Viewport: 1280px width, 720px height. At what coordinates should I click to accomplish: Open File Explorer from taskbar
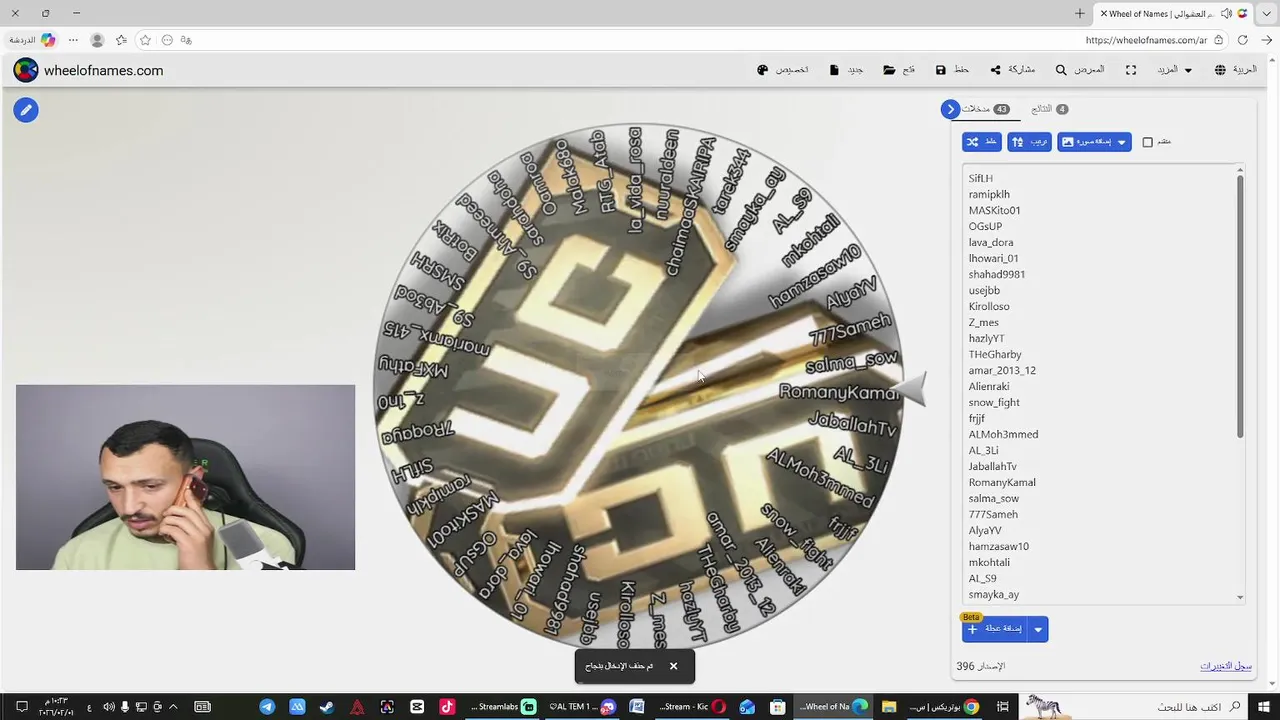(888, 707)
